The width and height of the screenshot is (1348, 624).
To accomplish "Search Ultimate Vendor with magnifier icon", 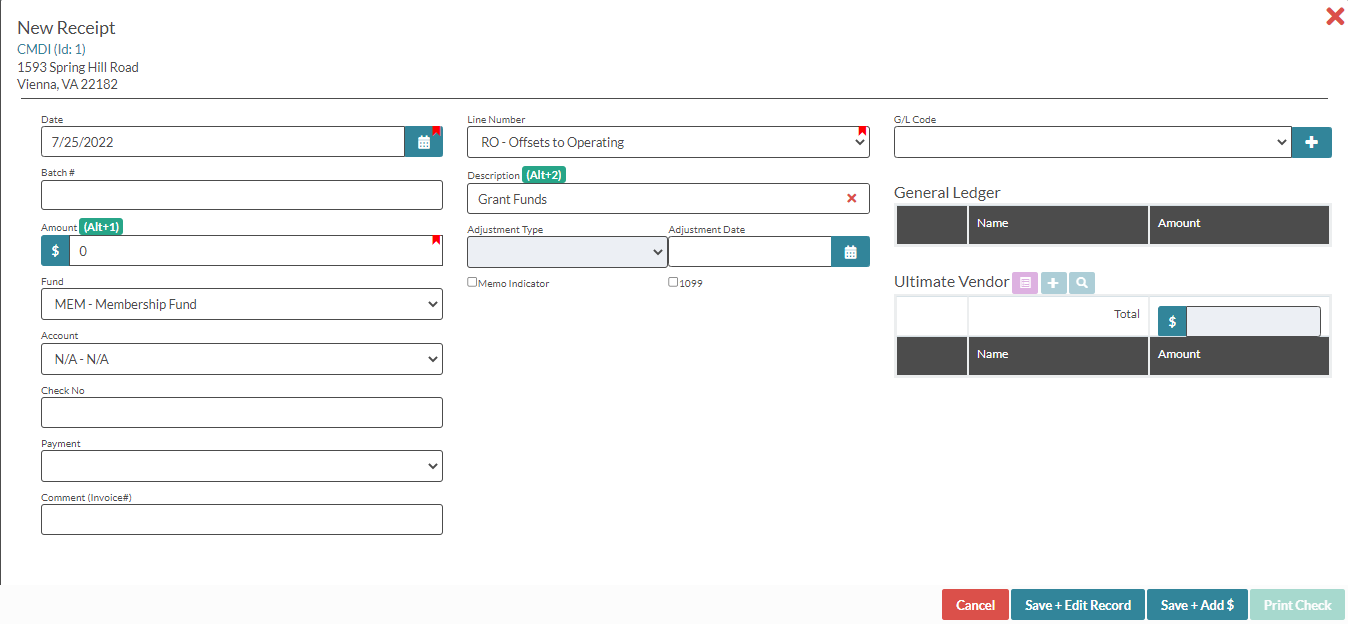I will point(1081,283).
